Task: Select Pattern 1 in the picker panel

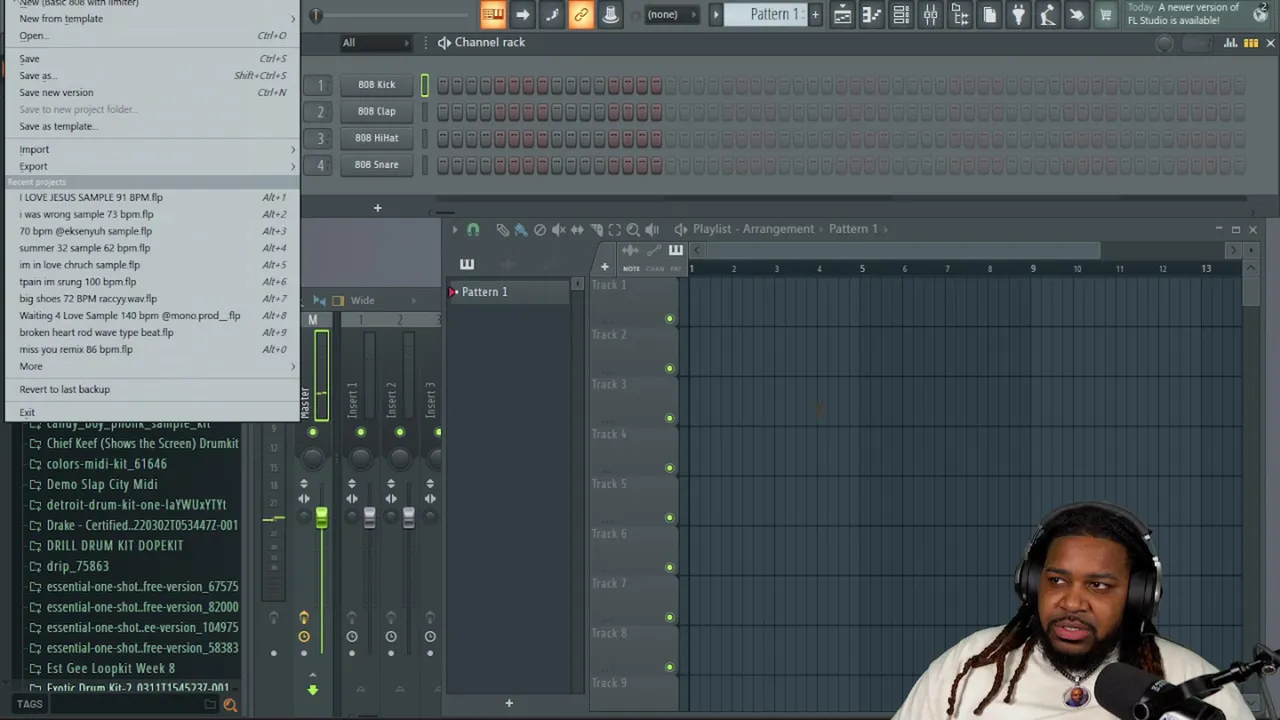Action: 510,292
